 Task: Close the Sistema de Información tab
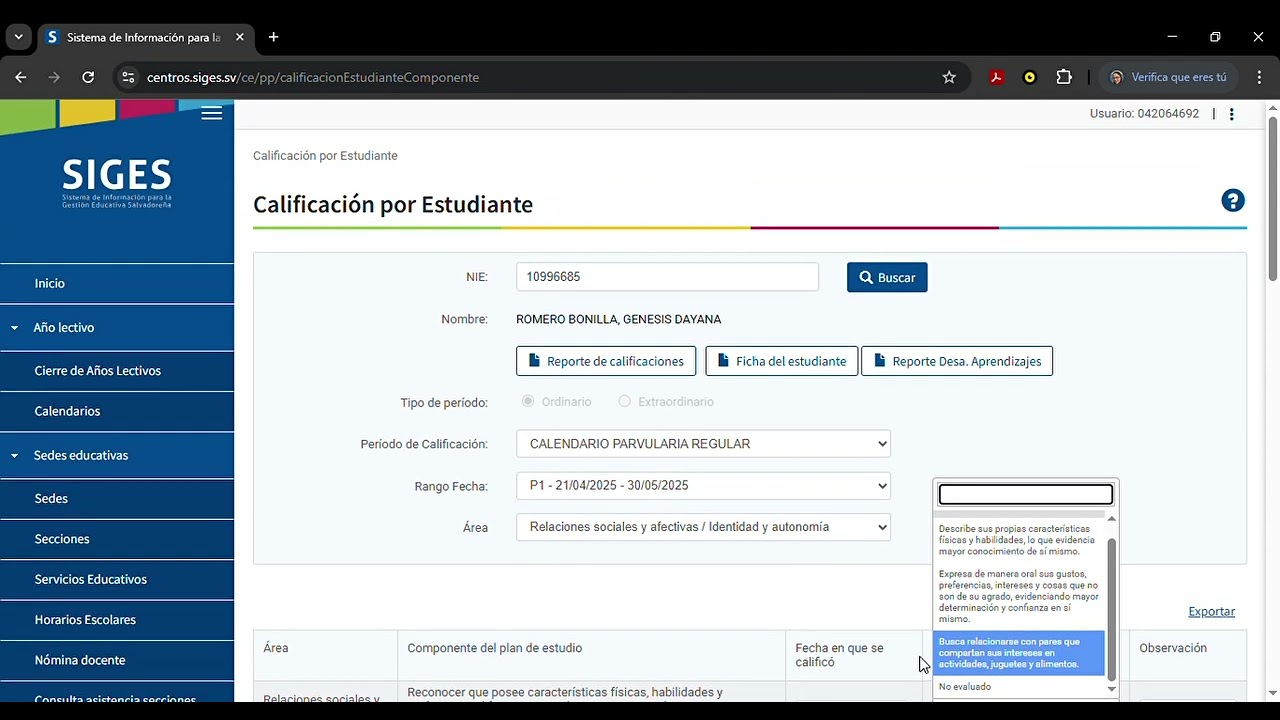coord(240,37)
